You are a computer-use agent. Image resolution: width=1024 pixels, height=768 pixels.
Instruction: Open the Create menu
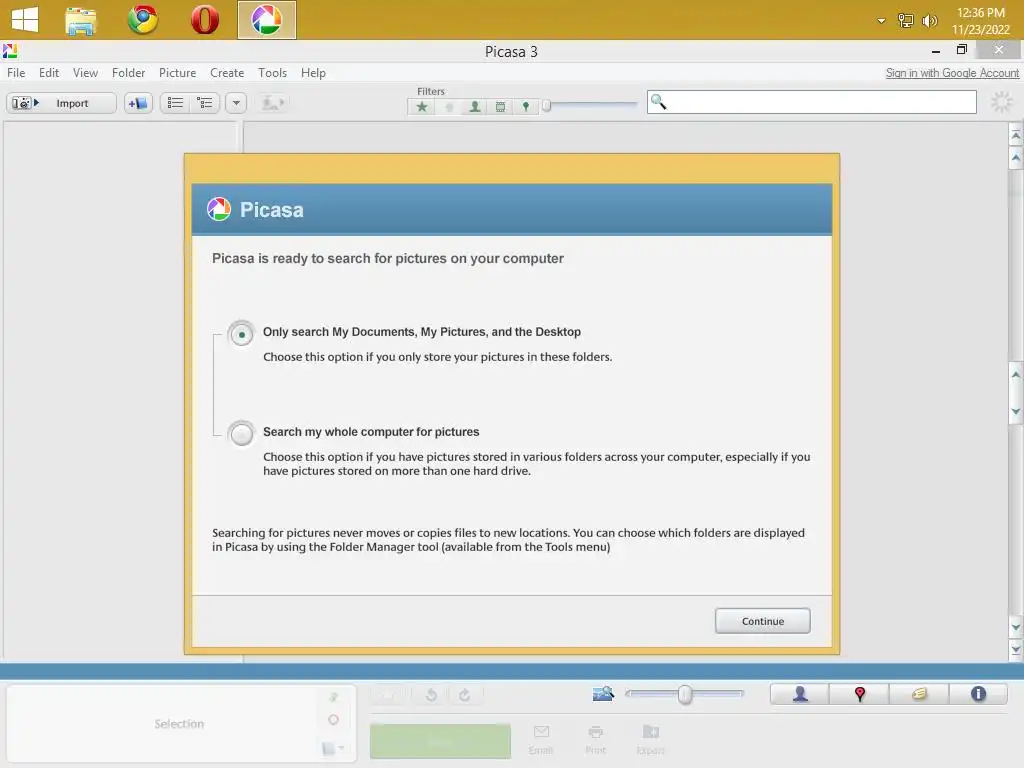pos(227,72)
